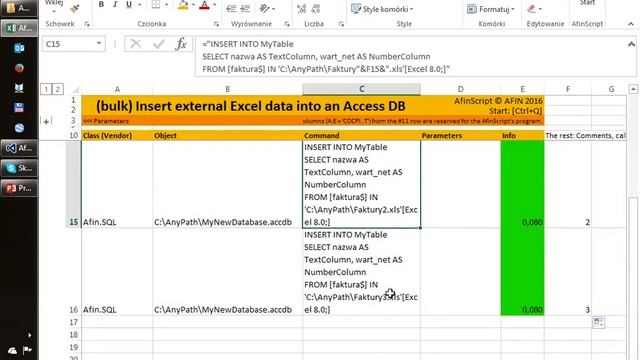Switch to PowerPoint taskbar window
This screenshot has height=360, width=640.
click(x=19, y=188)
